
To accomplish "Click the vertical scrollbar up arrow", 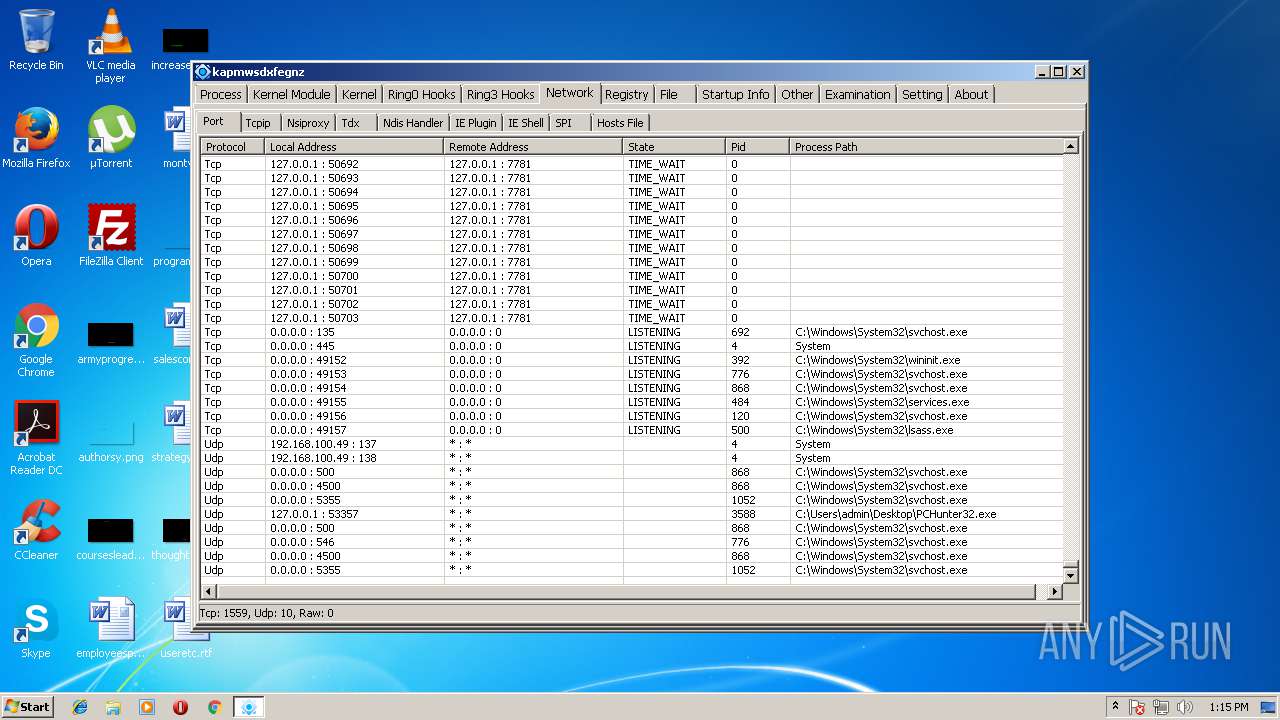I will point(1070,147).
